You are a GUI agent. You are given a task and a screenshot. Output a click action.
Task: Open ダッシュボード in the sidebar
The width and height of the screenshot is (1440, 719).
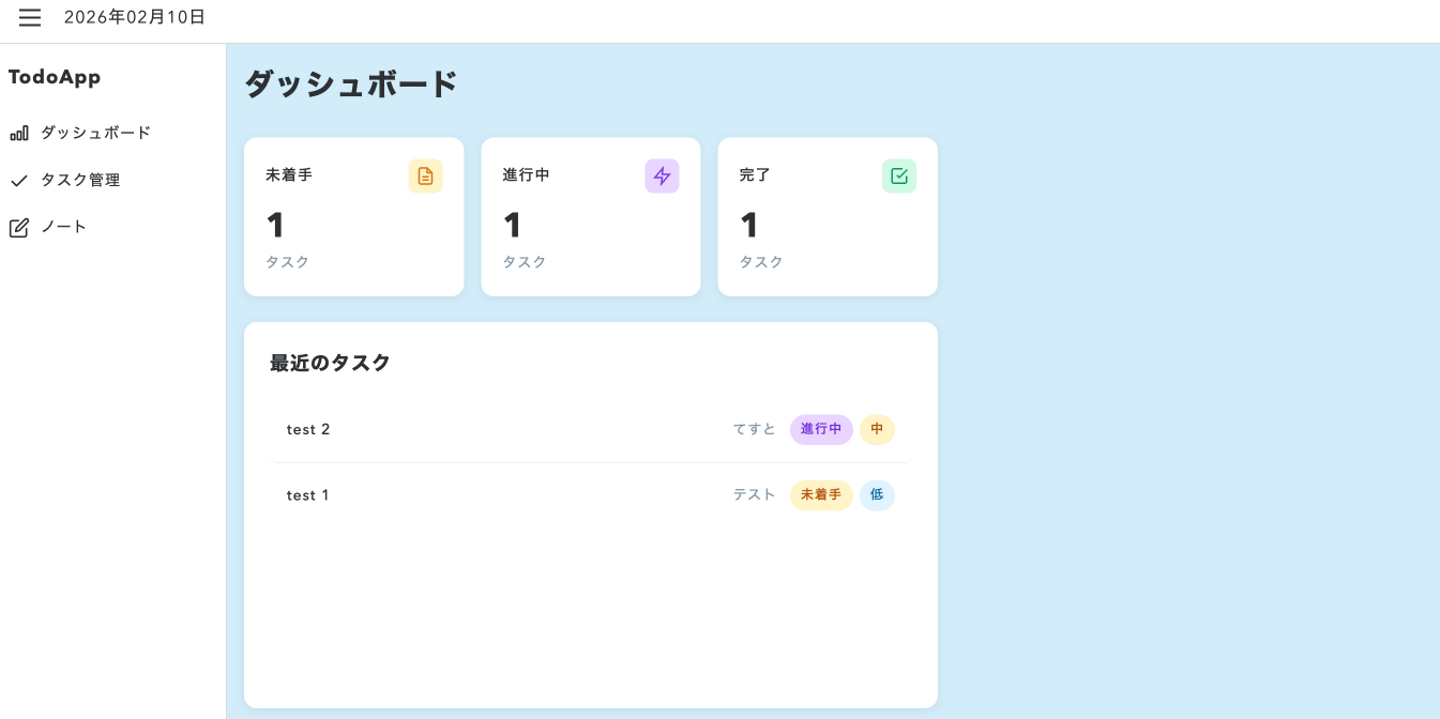click(95, 133)
